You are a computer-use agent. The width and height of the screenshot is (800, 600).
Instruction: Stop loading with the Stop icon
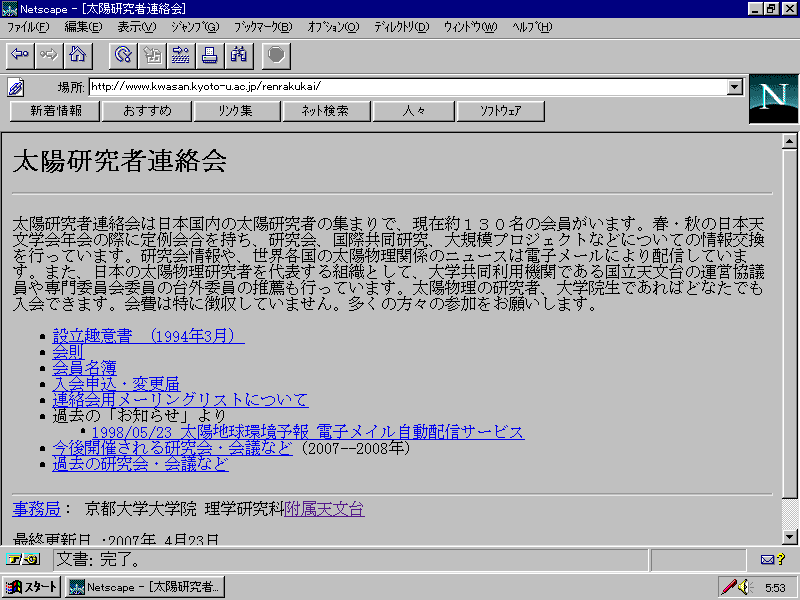tap(277, 55)
